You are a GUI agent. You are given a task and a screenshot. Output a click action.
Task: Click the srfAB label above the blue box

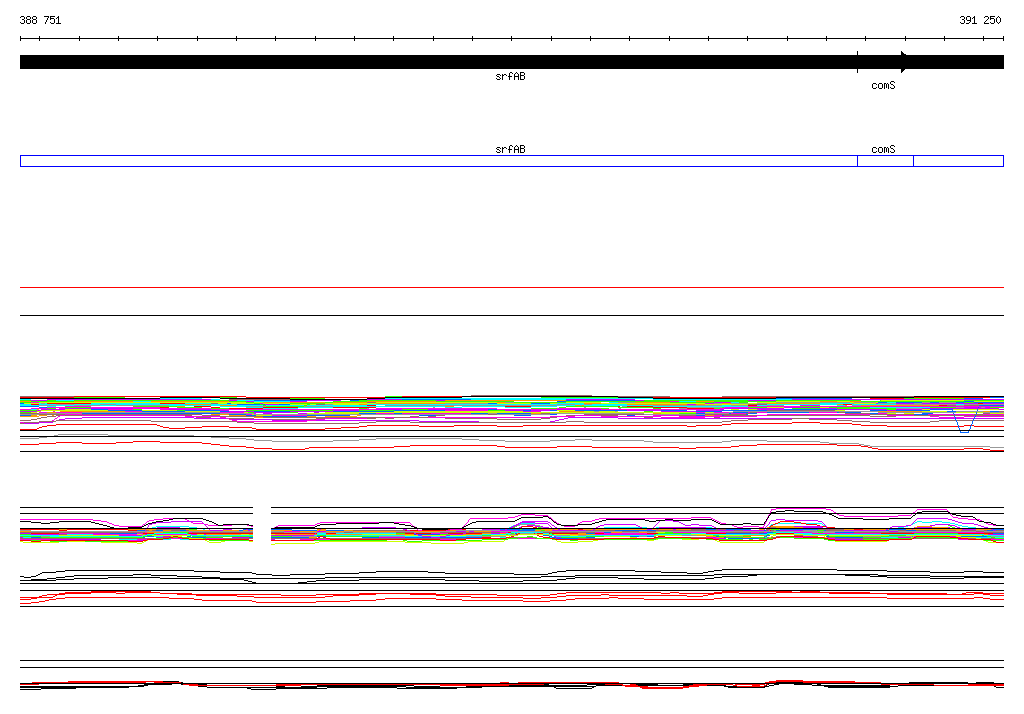click(x=510, y=150)
